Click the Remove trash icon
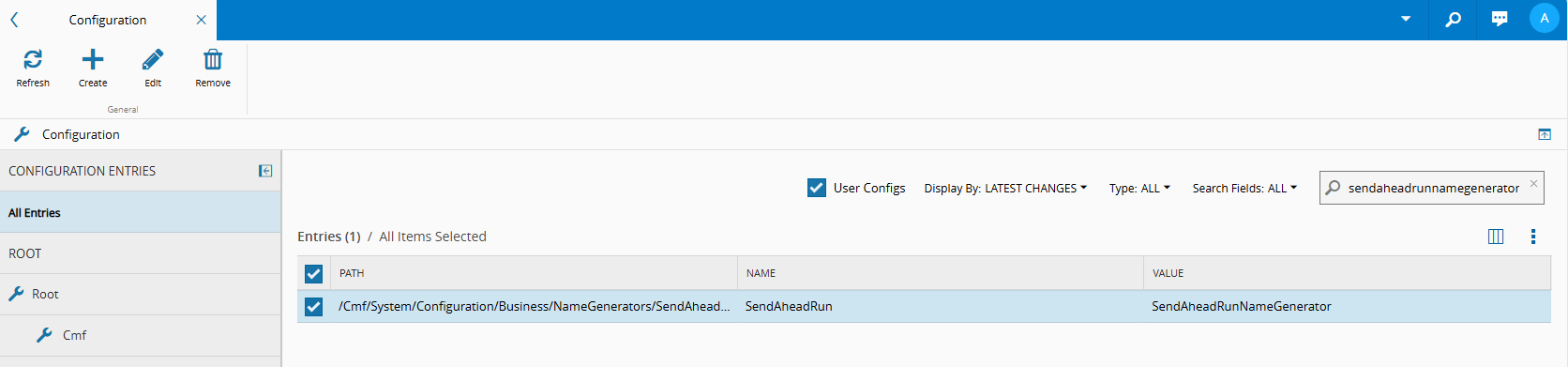 (213, 60)
